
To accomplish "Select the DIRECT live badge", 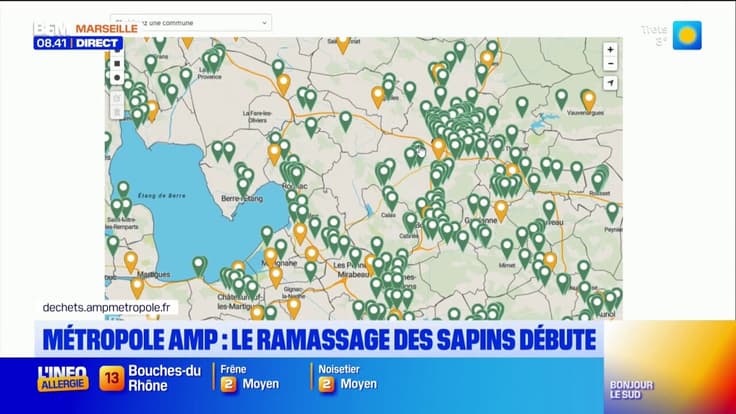I will [97, 43].
